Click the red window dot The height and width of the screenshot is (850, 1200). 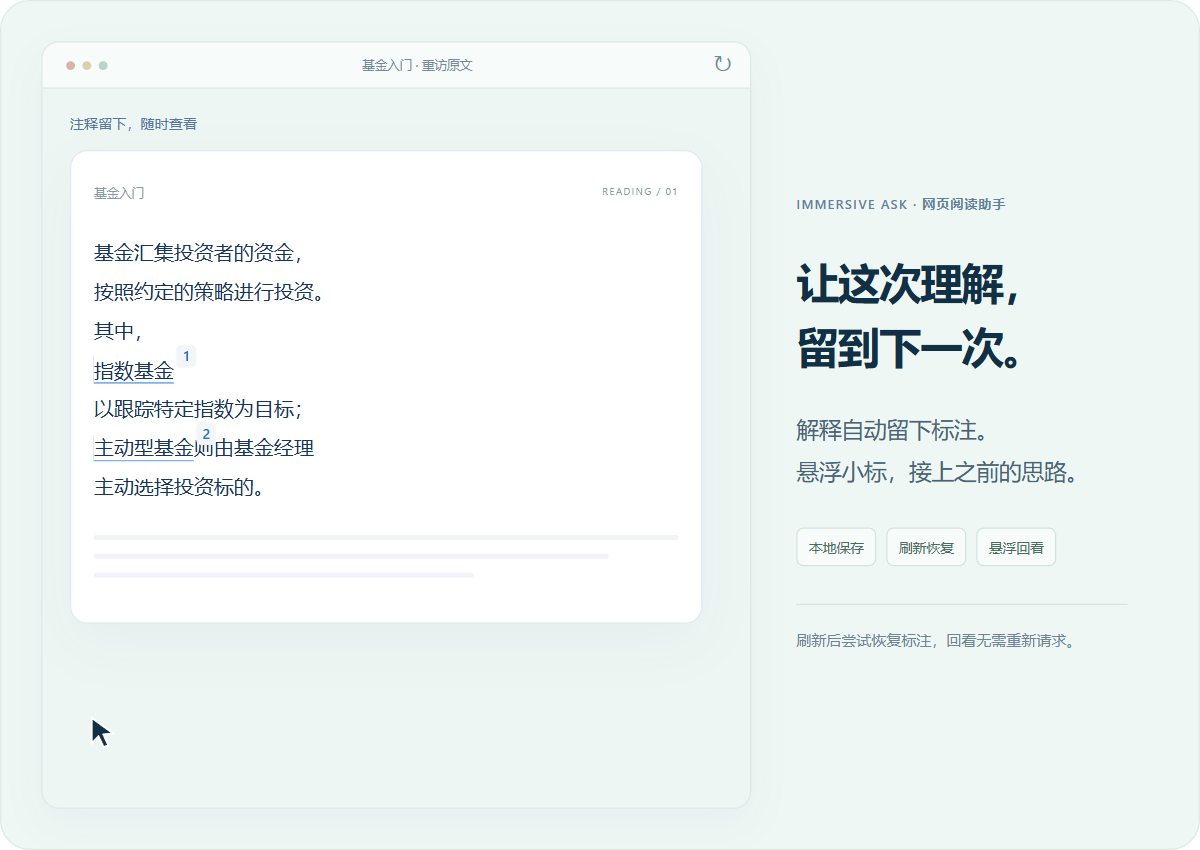[x=71, y=65]
